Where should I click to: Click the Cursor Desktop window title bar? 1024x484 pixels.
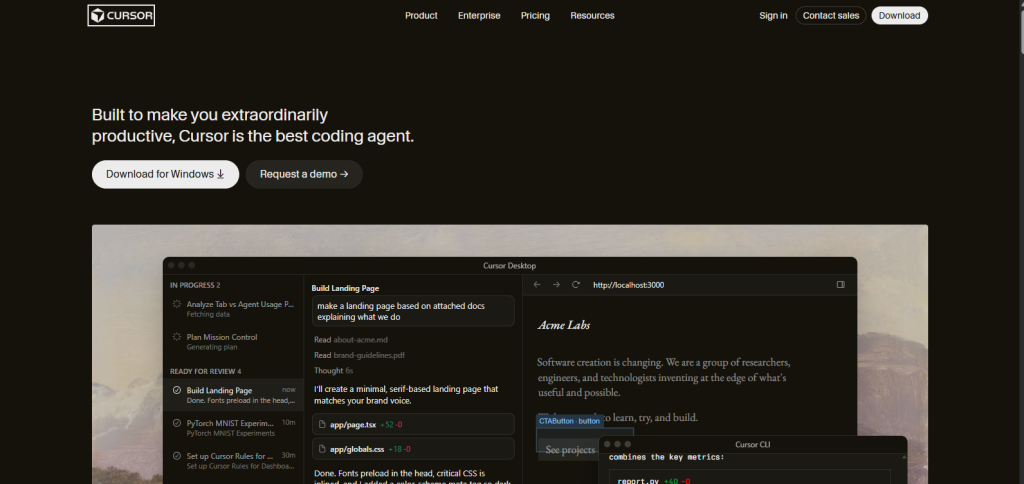(509, 265)
